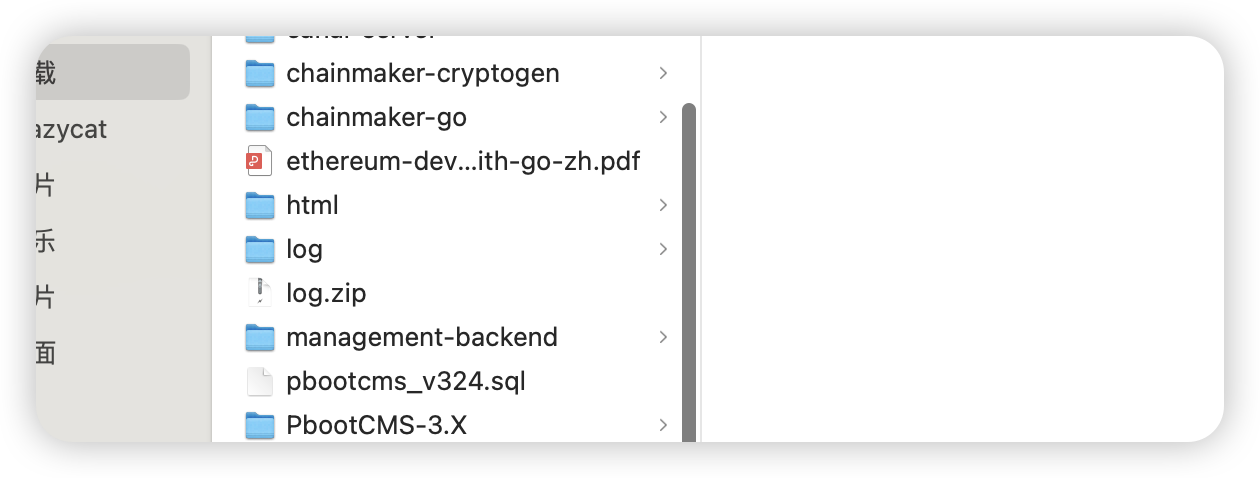
Task: Select the ethereum-dev PDF file icon
Action: point(260,161)
